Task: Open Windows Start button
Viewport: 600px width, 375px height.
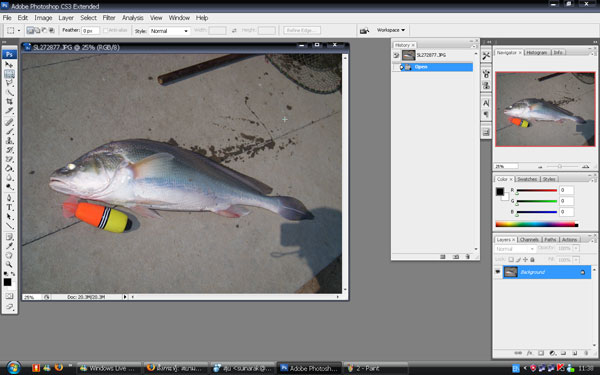Action: coord(13,368)
